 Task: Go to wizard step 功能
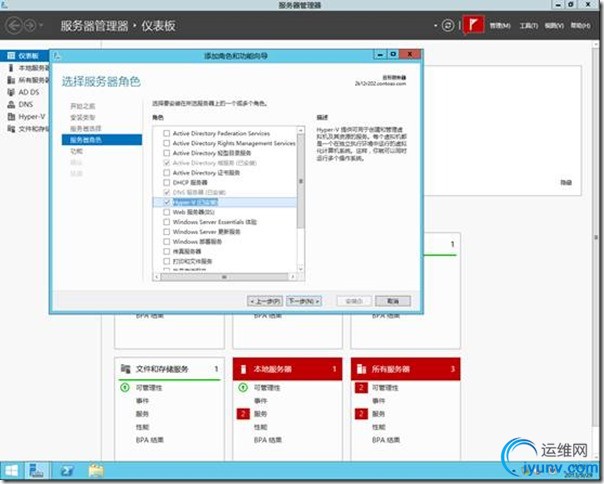coord(76,151)
